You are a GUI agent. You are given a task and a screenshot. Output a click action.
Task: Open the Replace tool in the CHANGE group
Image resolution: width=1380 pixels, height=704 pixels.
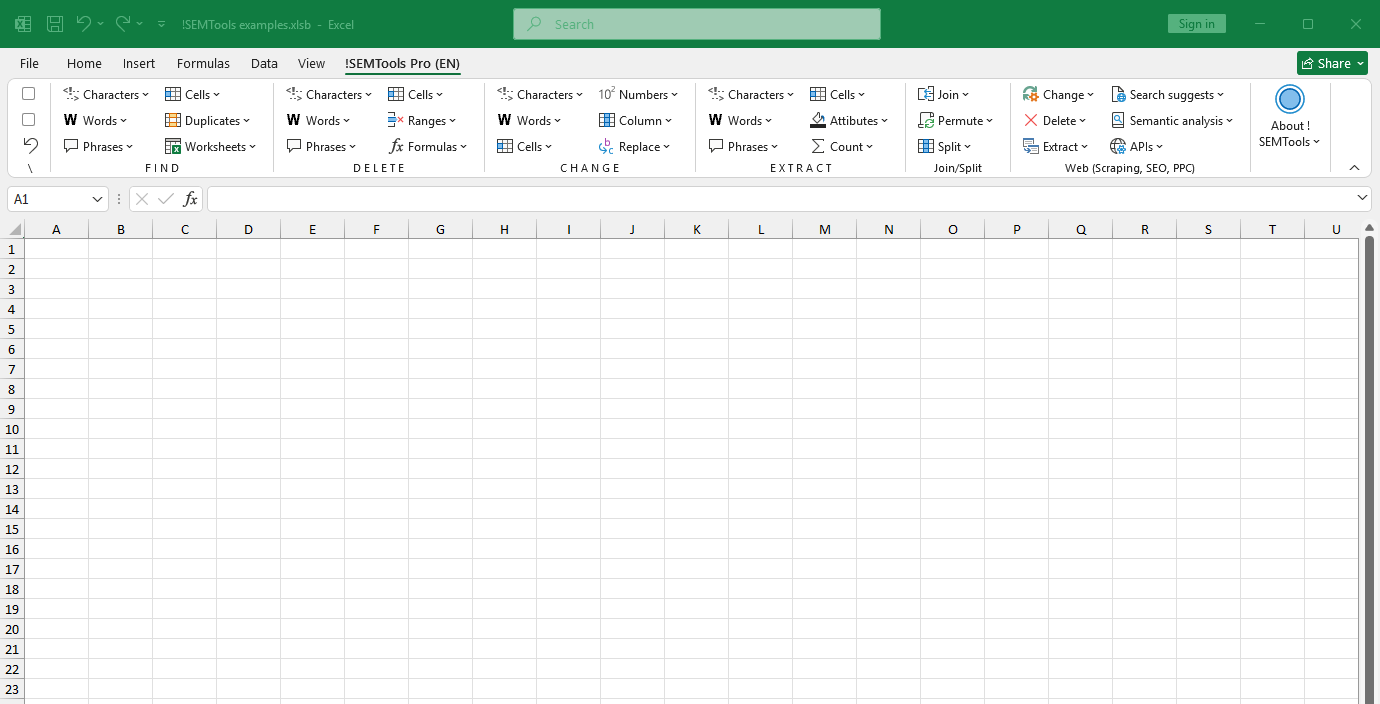(x=636, y=146)
